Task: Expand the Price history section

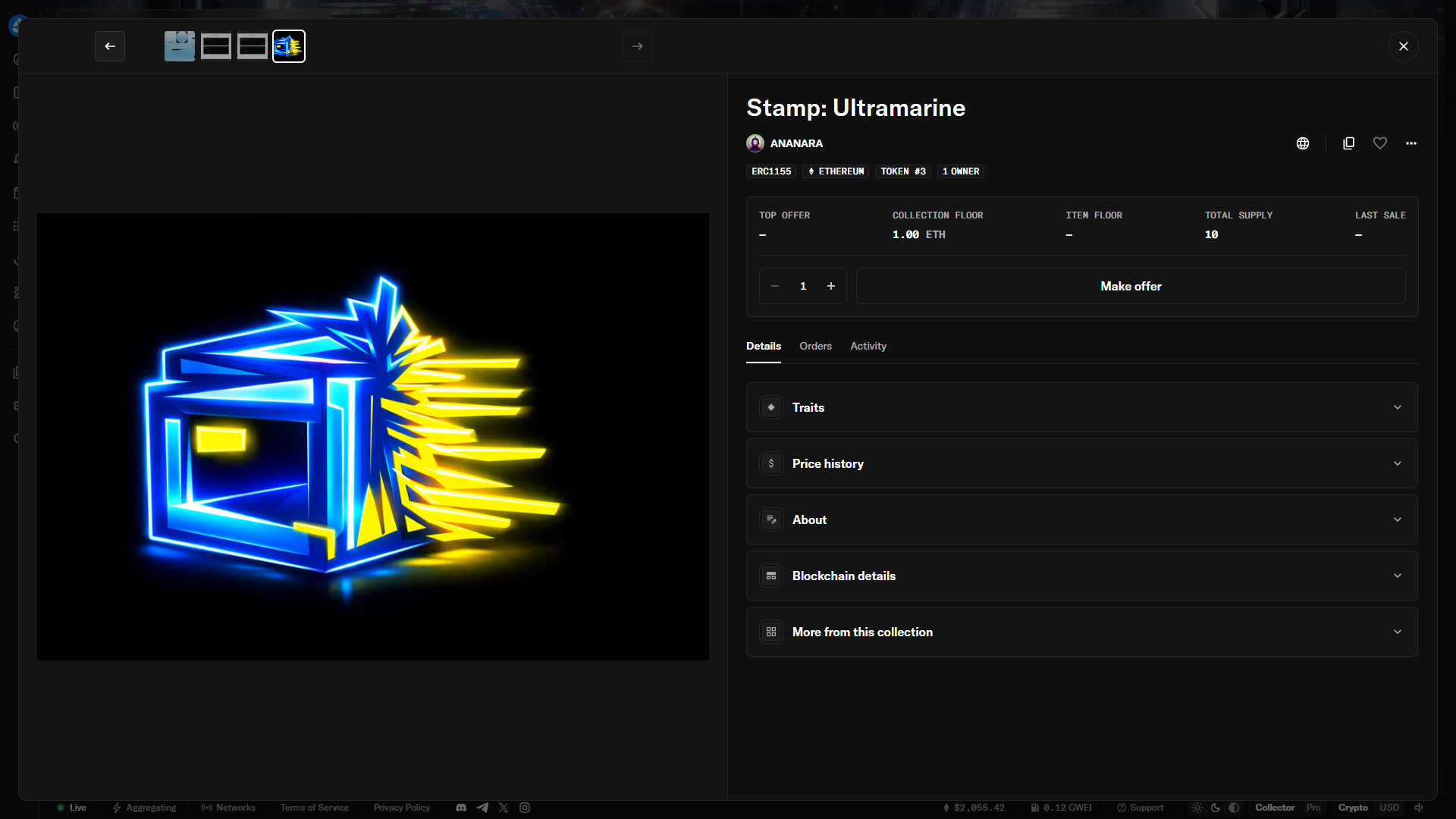Action: tap(1081, 463)
